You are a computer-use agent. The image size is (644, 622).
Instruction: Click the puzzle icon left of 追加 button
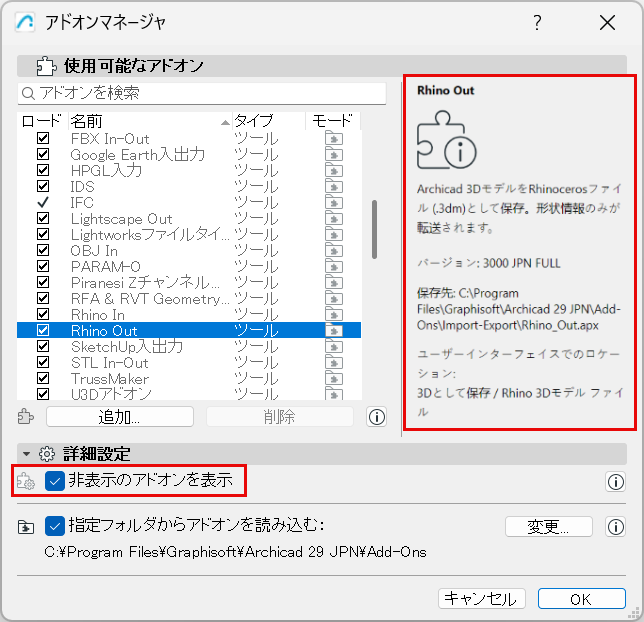(26, 417)
